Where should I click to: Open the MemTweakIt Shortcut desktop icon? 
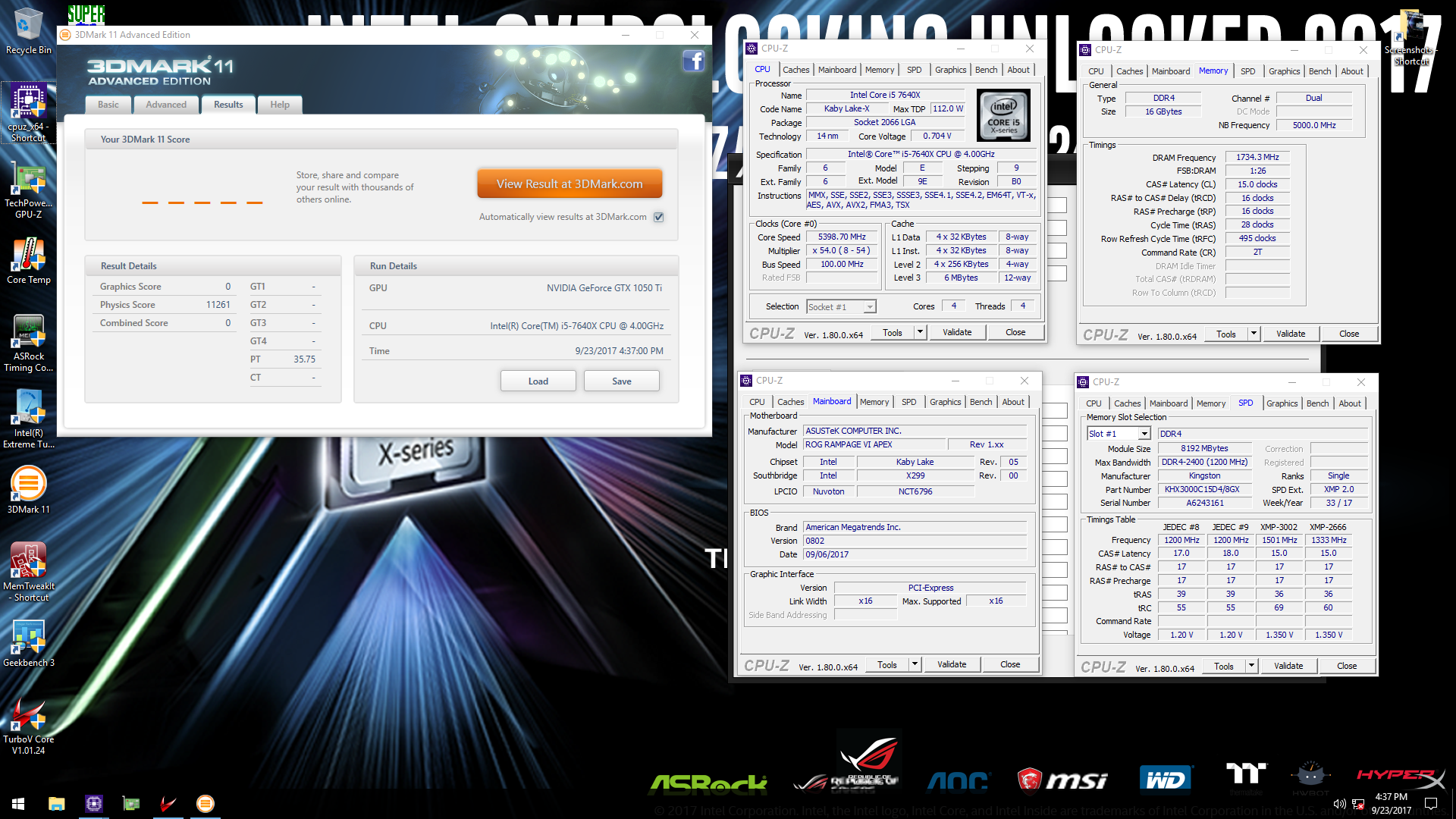tap(28, 573)
